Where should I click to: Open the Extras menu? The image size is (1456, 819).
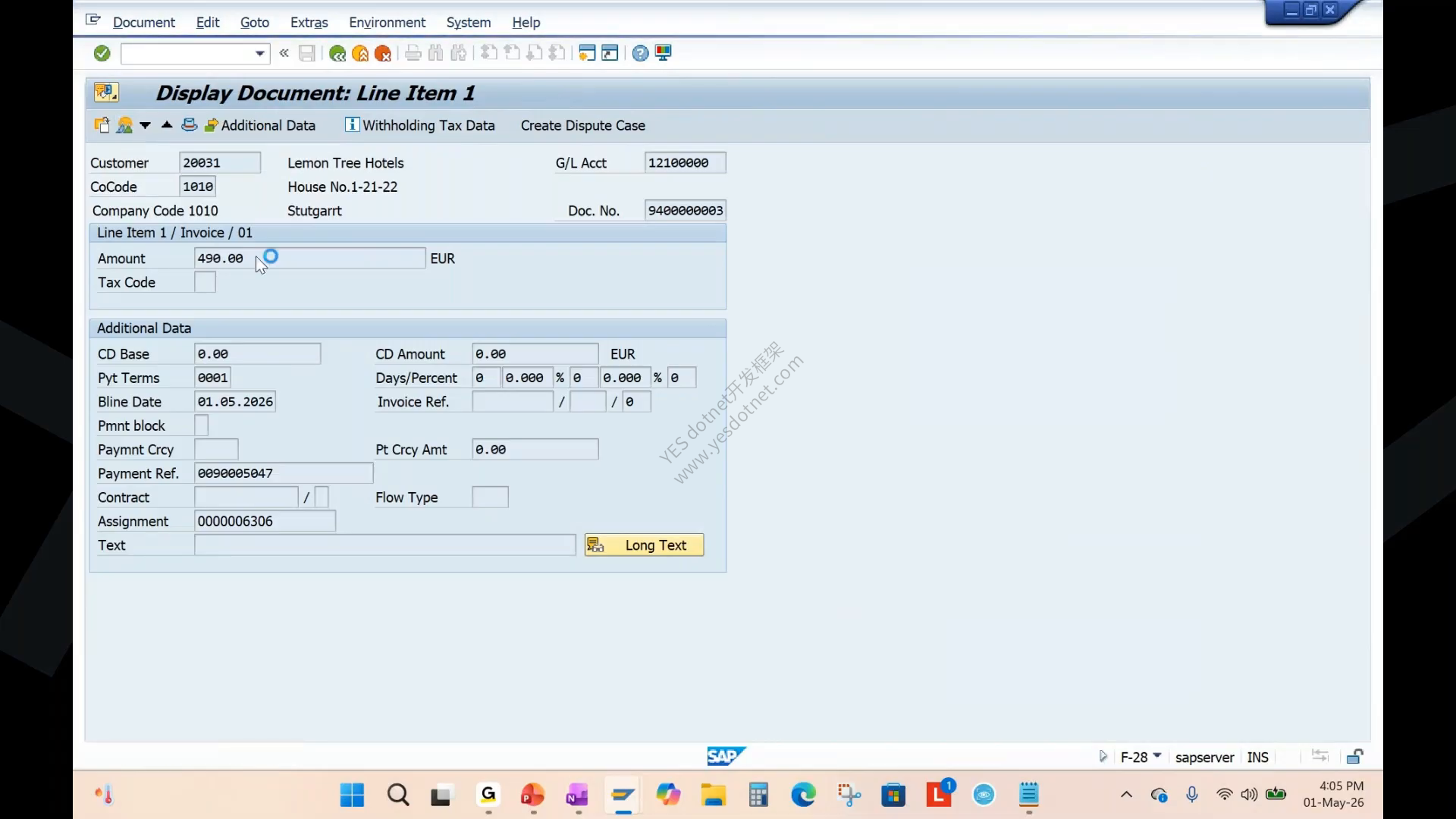point(309,23)
